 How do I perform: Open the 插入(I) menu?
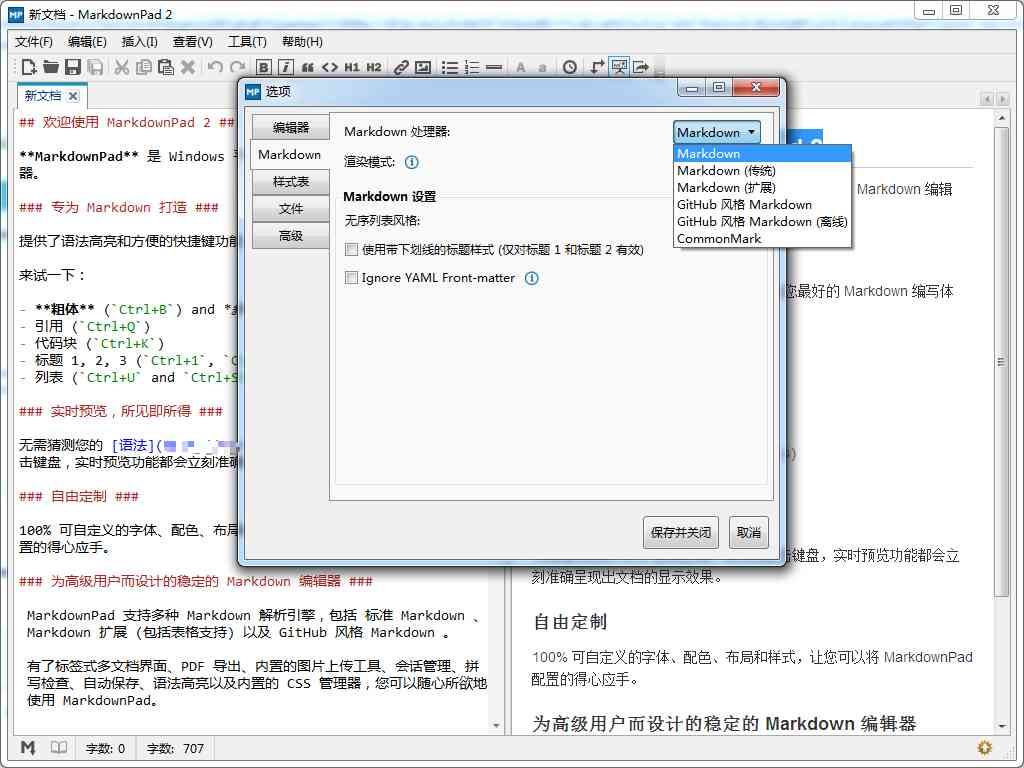[x=139, y=42]
